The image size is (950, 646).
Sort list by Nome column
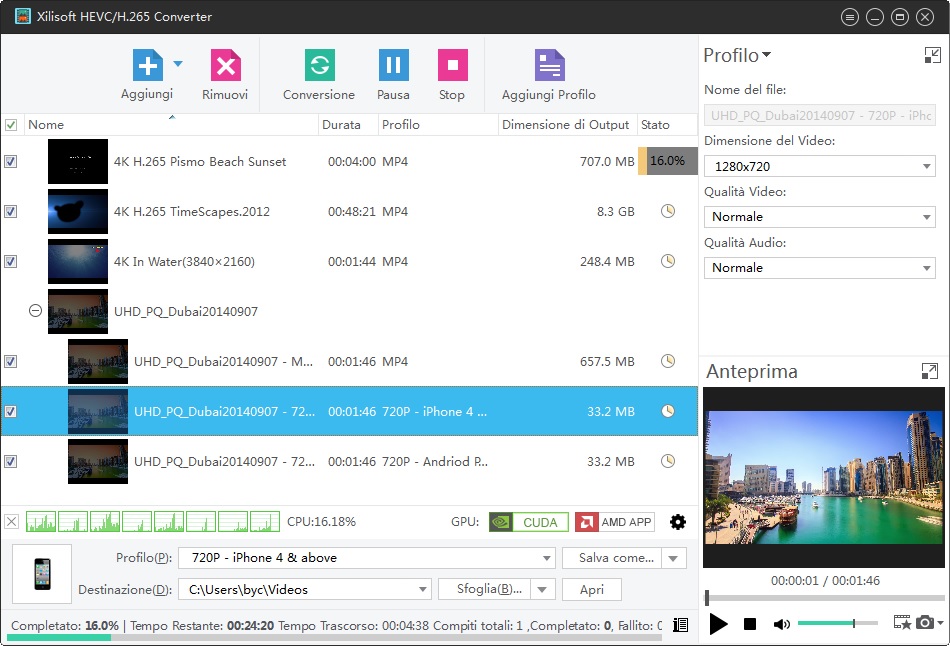[171, 124]
